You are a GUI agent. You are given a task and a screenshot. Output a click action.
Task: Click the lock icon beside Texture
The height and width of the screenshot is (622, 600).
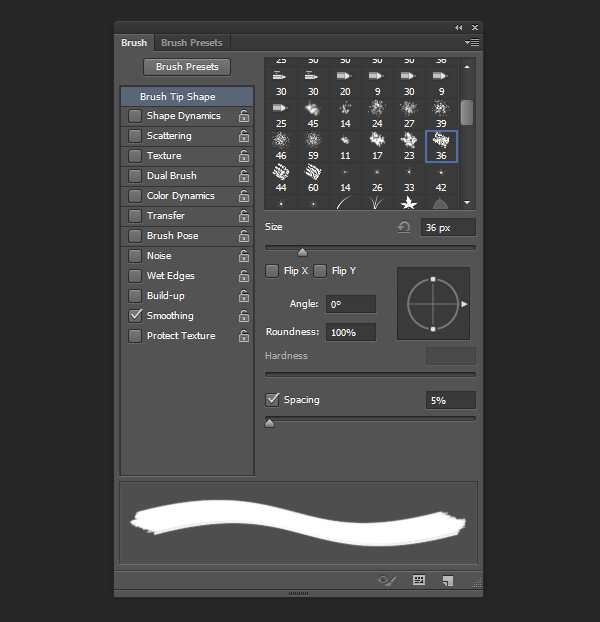pyautogui.click(x=244, y=156)
